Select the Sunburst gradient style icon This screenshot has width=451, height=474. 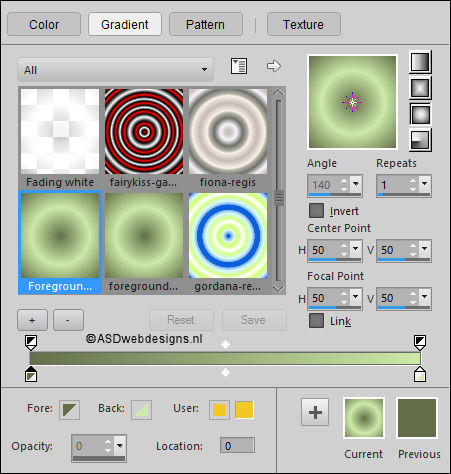pos(420,114)
